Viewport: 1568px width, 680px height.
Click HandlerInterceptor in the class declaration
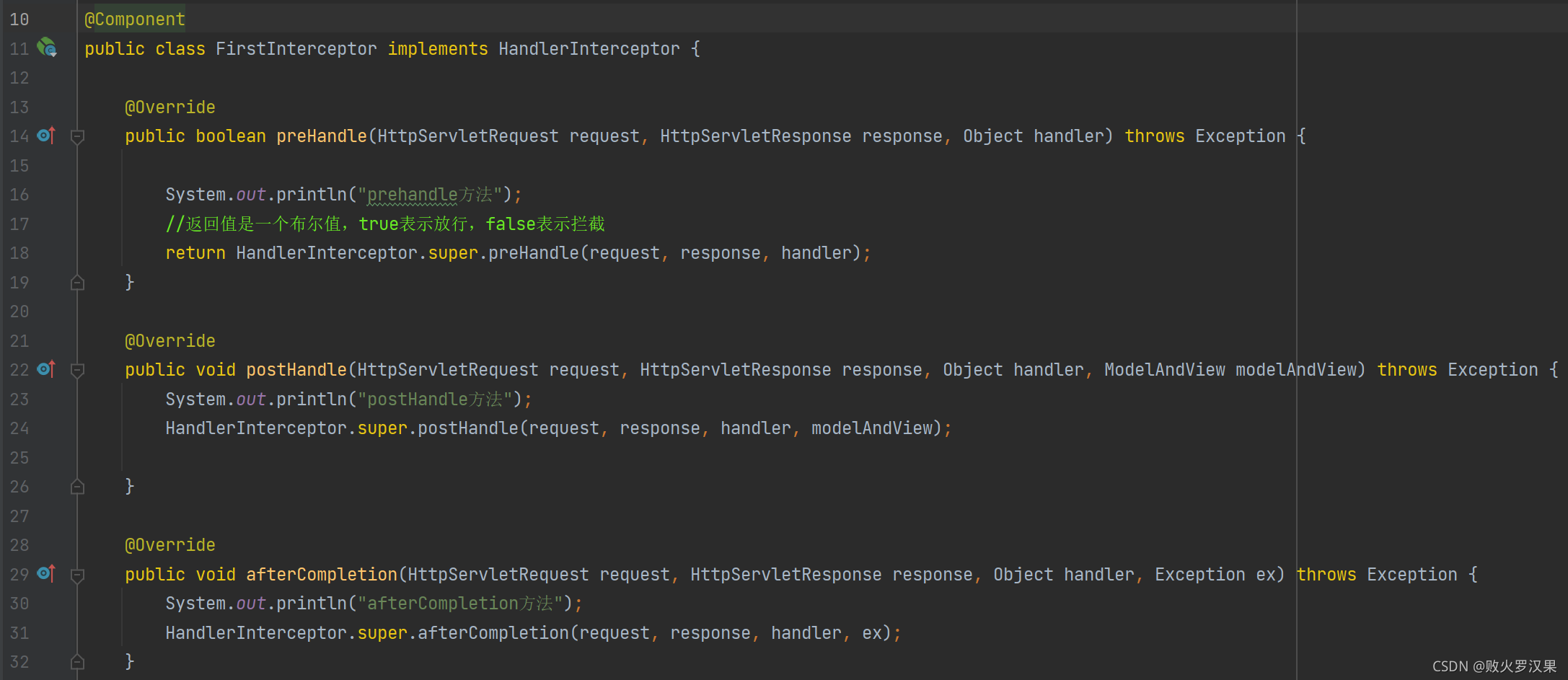coord(589,49)
